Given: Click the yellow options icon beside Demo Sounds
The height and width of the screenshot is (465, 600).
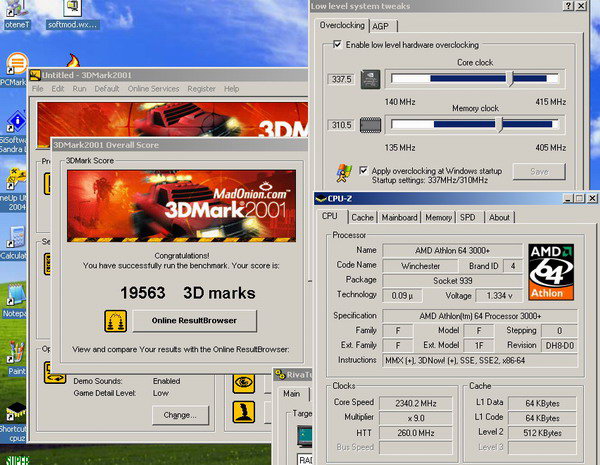Looking at the screenshot, I should (55, 372).
